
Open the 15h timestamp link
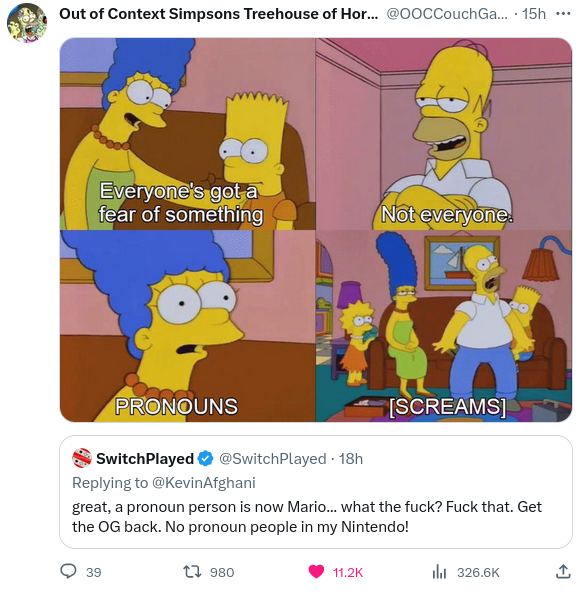pos(534,14)
